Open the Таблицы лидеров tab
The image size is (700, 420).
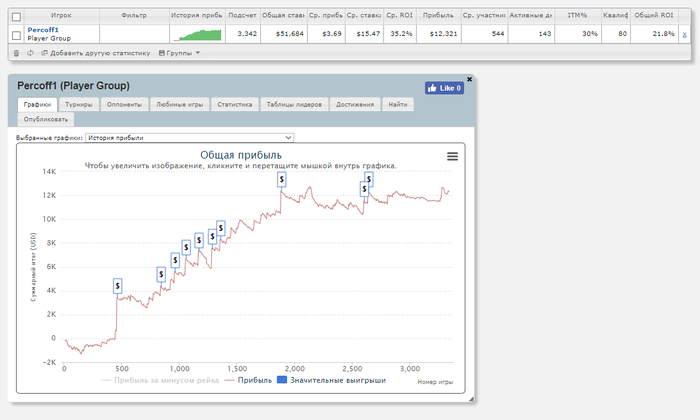click(294, 104)
